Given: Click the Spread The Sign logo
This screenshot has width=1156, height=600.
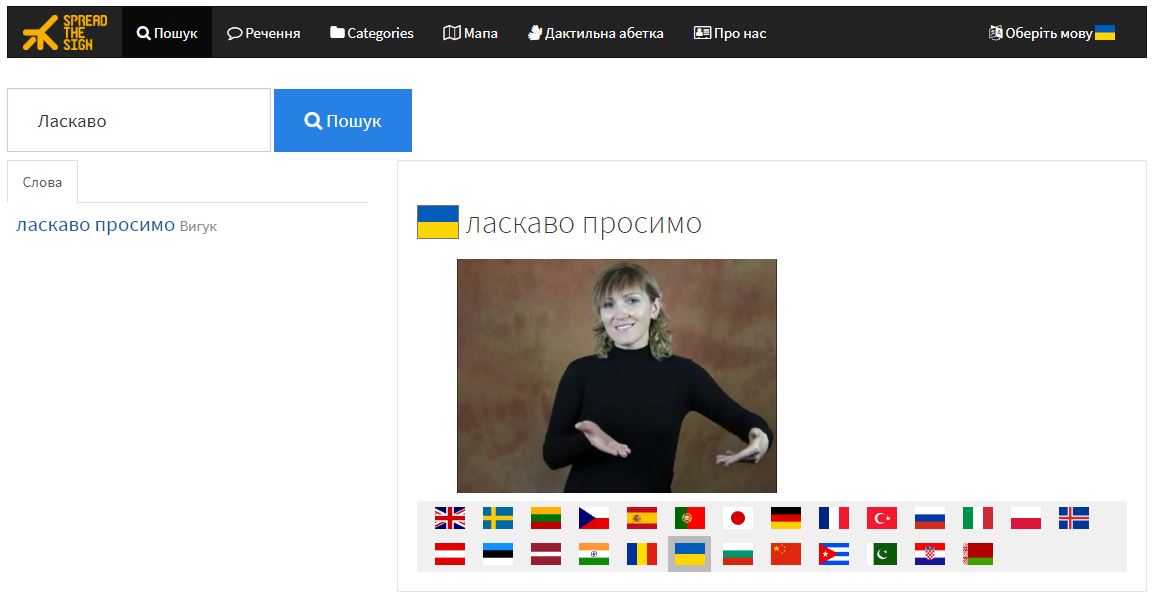Looking at the screenshot, I should 64,32.
